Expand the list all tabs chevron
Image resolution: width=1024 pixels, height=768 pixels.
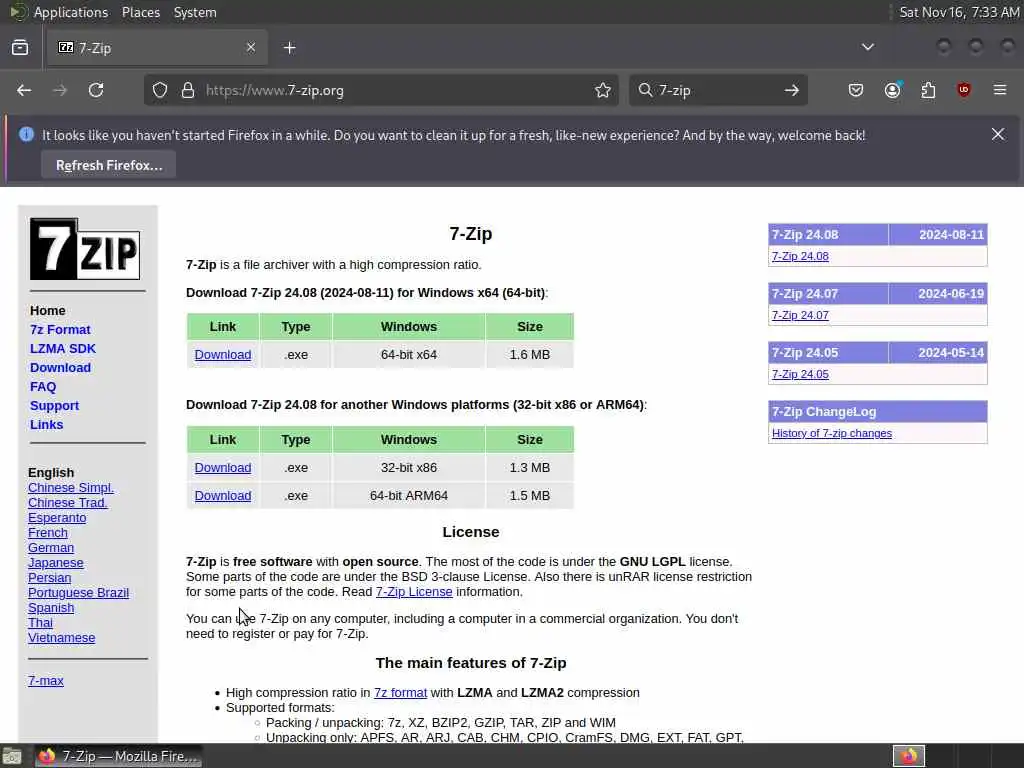coord(868,47)
